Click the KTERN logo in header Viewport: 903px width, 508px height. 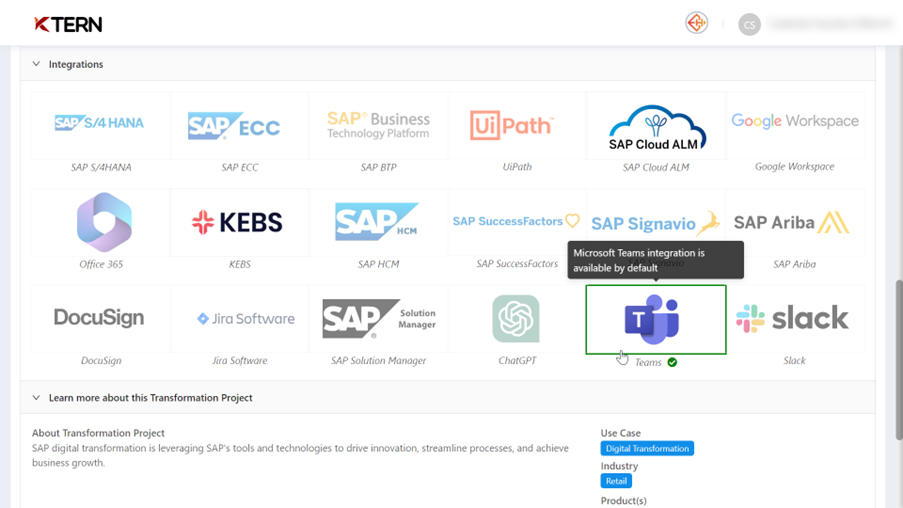tap(68, 24)
